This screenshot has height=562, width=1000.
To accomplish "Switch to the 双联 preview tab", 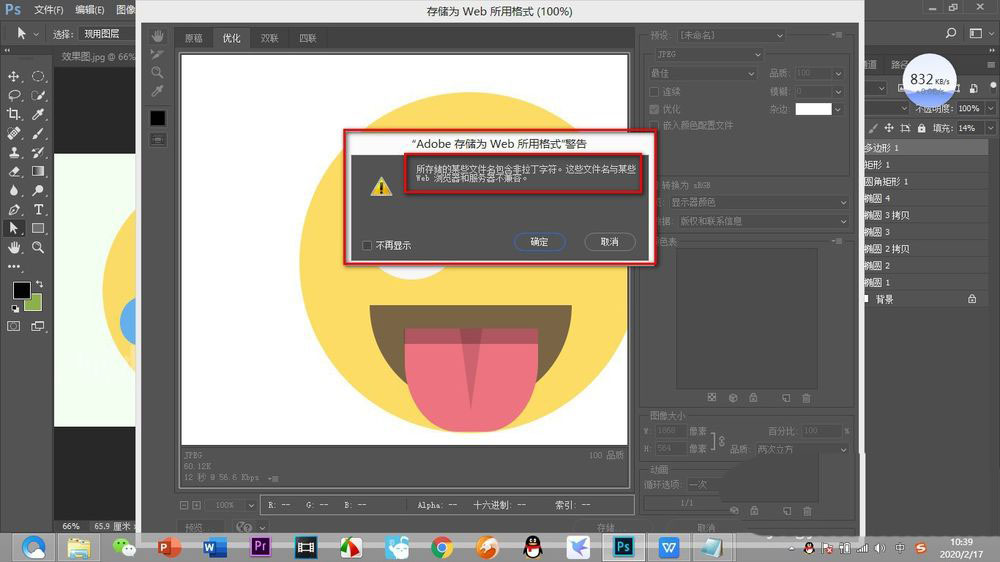I will [269, 39].
